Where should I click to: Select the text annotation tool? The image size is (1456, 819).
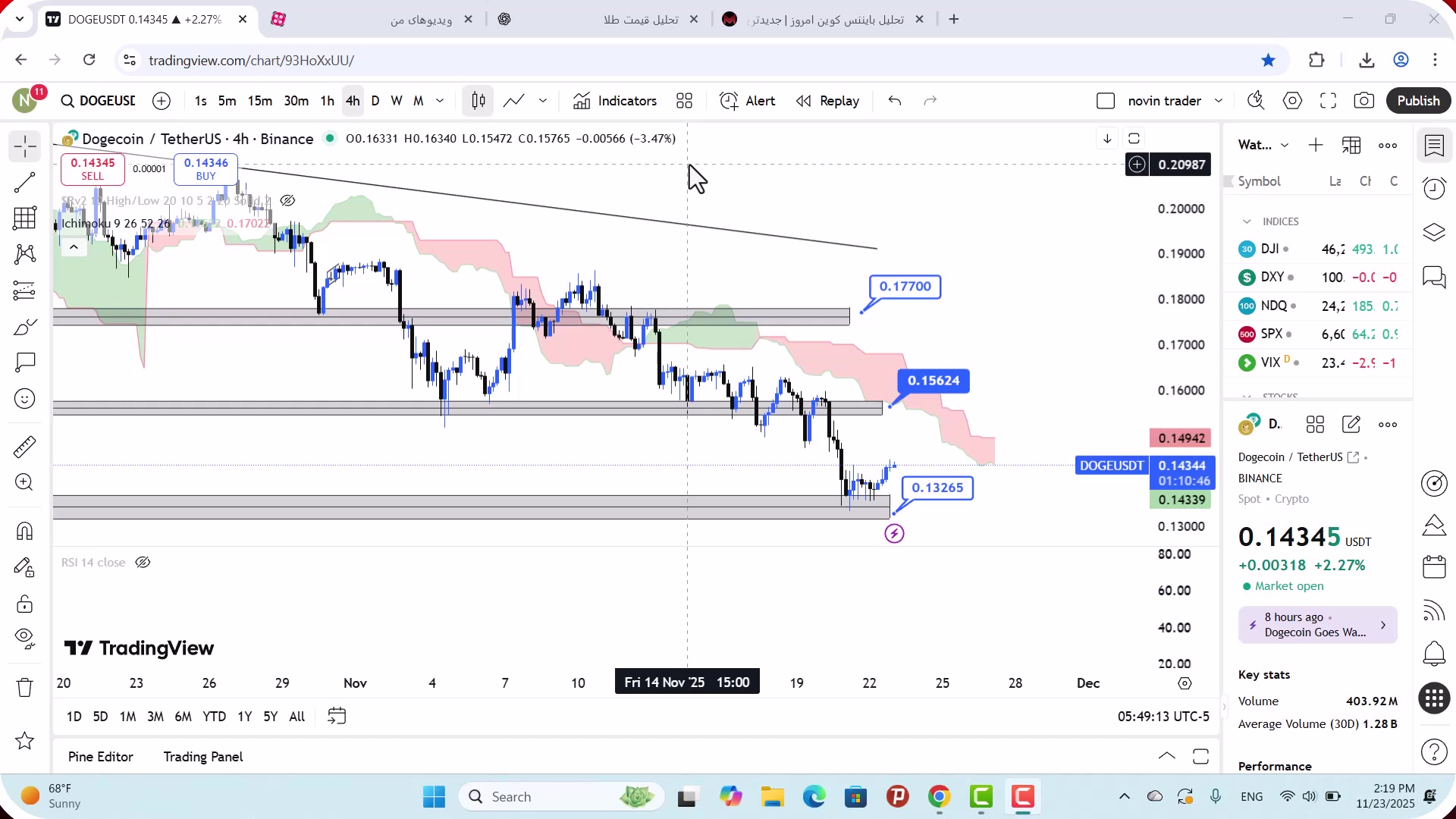click(25, 362)
